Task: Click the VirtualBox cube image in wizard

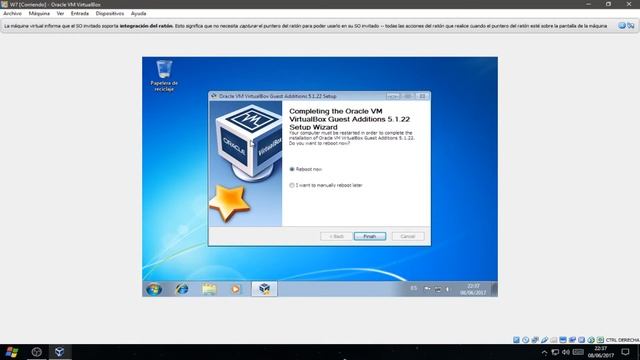Action: 249,143
